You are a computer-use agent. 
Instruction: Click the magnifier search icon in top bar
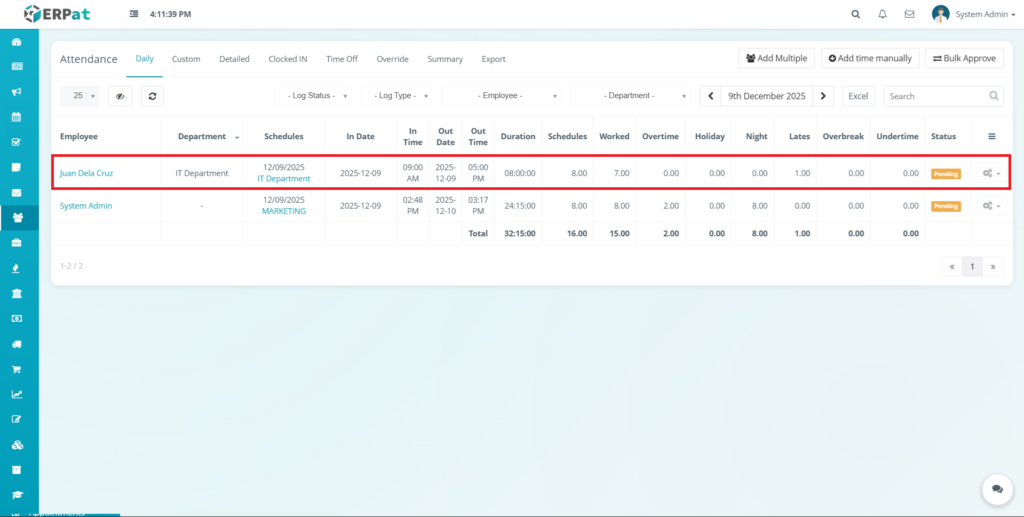pos(855,15)
